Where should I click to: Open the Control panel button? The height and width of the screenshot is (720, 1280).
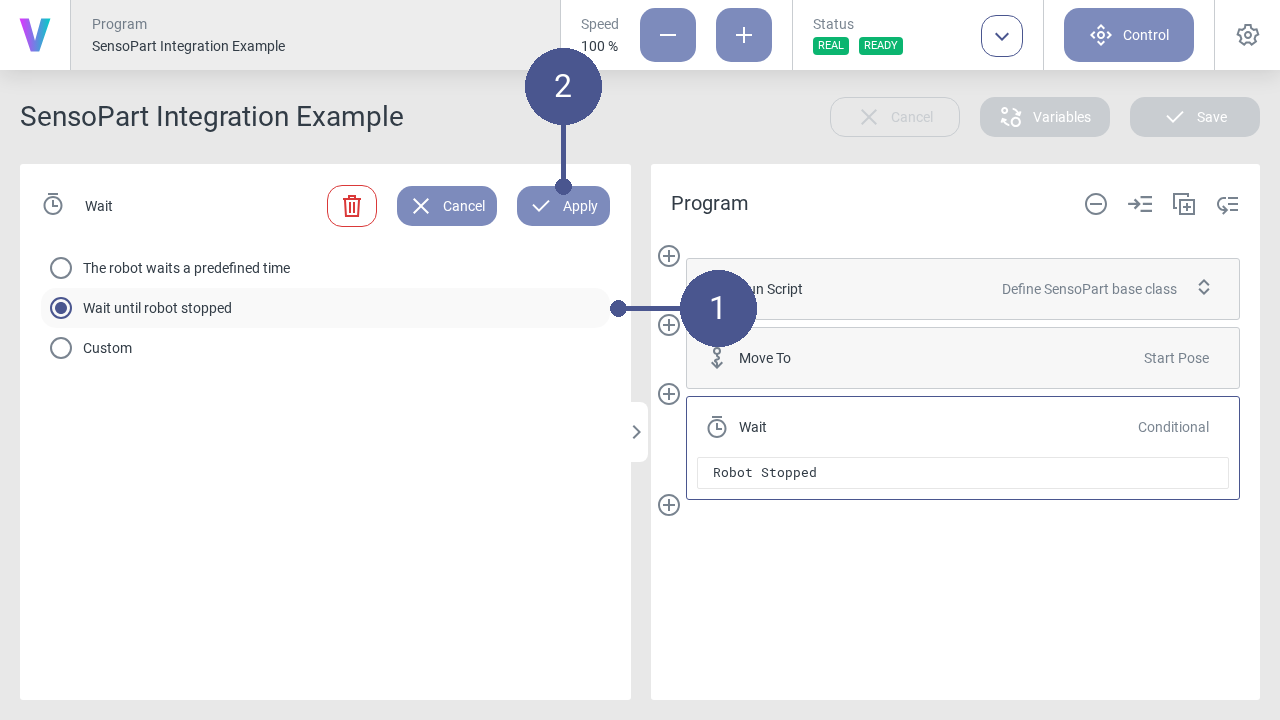coord(1129,35)
